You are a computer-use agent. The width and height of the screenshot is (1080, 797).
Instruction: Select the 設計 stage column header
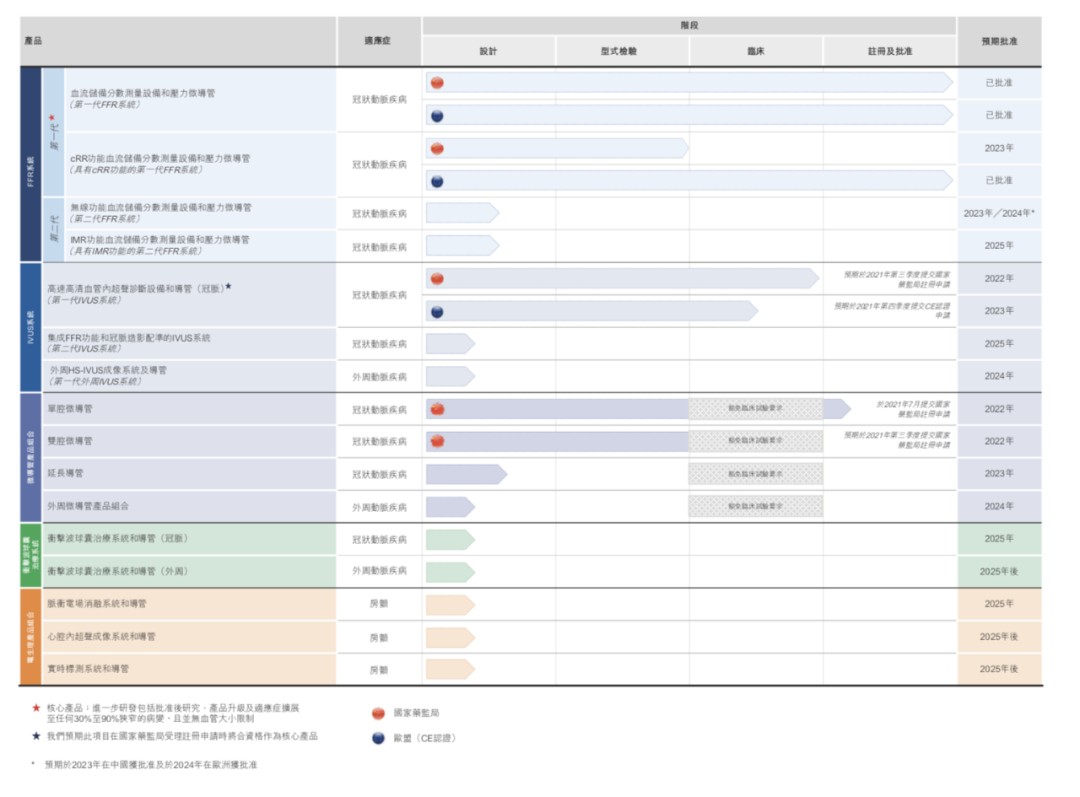pyautogui.click(x=488, y=51)
